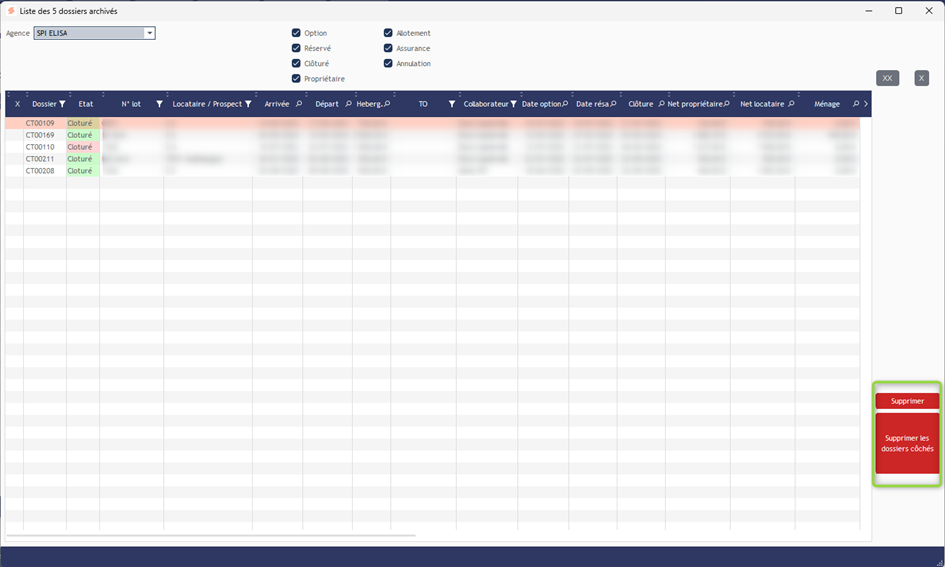Image resolution: width=945 pixels, height=567 pixels.
Task: Click the XX button
Action: pyautogui.click(x=887, y=78)
